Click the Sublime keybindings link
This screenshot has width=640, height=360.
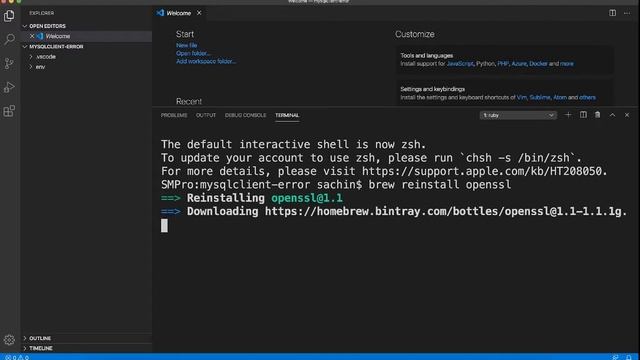click(x=540, y=98)
